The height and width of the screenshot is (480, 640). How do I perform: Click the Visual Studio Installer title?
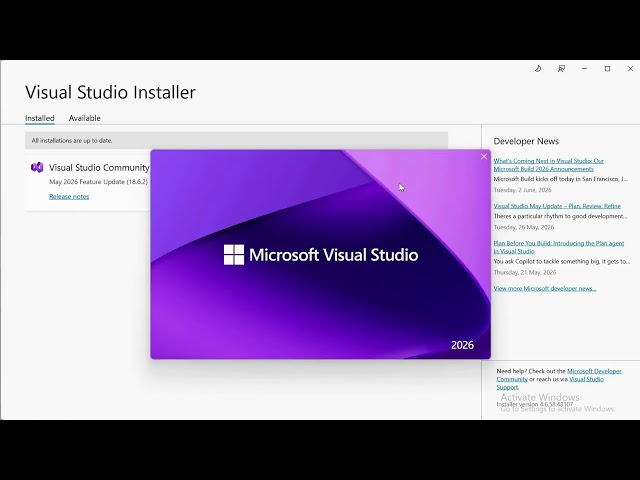click(110, 92)
